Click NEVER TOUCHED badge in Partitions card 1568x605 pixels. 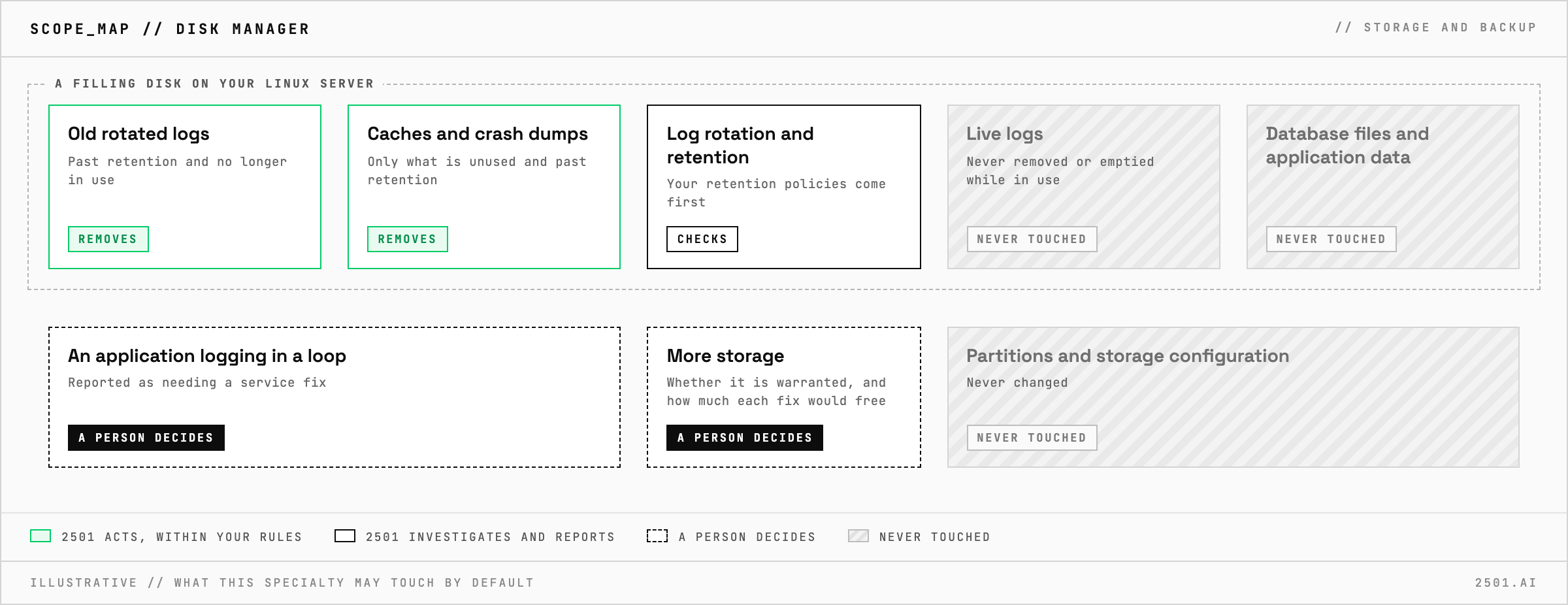[1032, 438]
